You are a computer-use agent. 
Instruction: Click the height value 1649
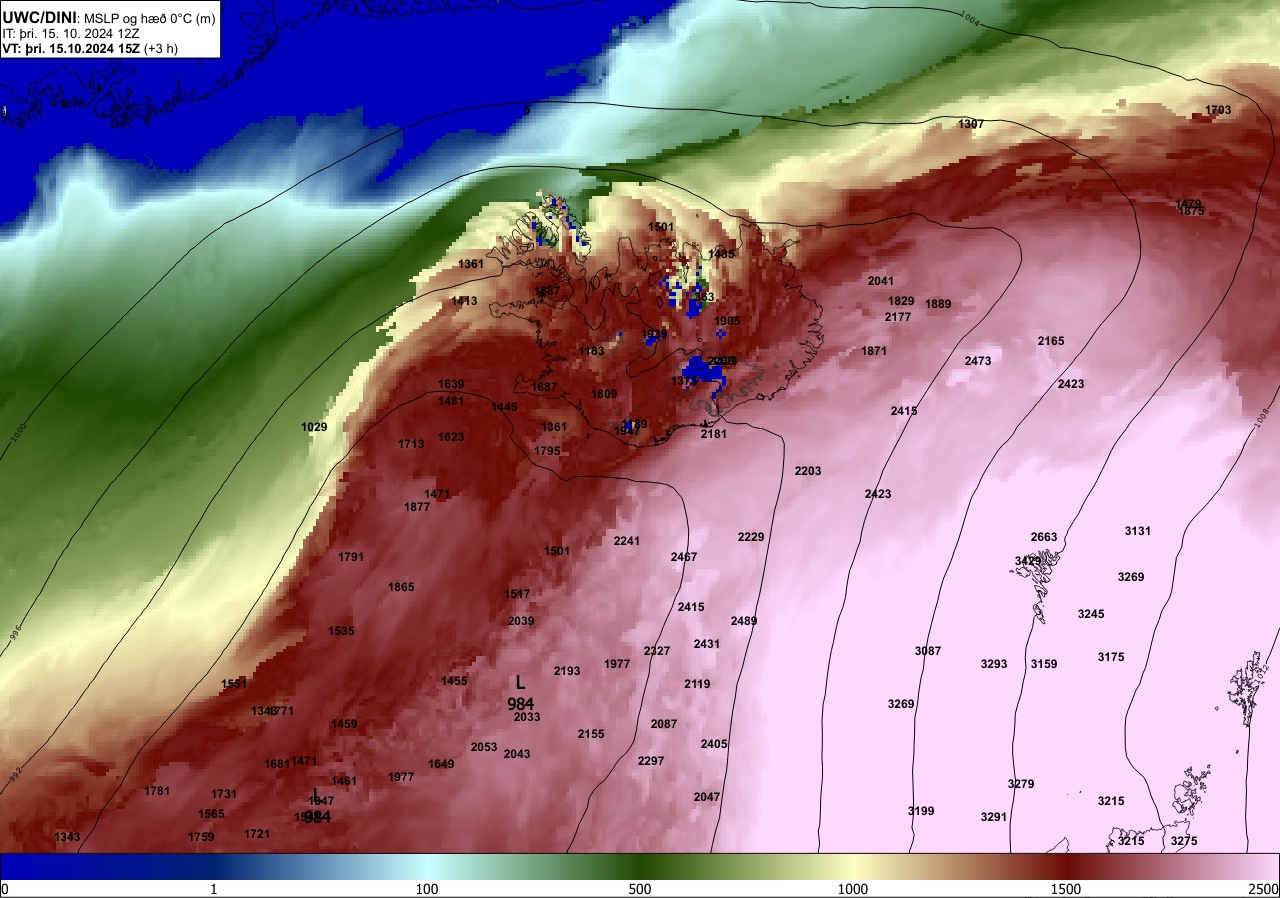(441, 764)
